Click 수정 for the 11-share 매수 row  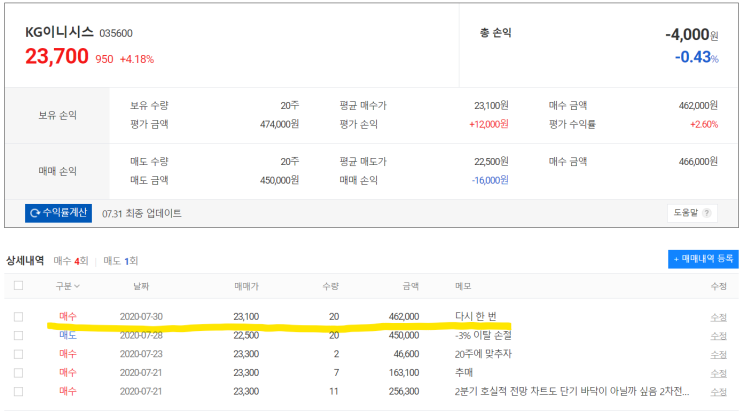click(x=718, y=391)
